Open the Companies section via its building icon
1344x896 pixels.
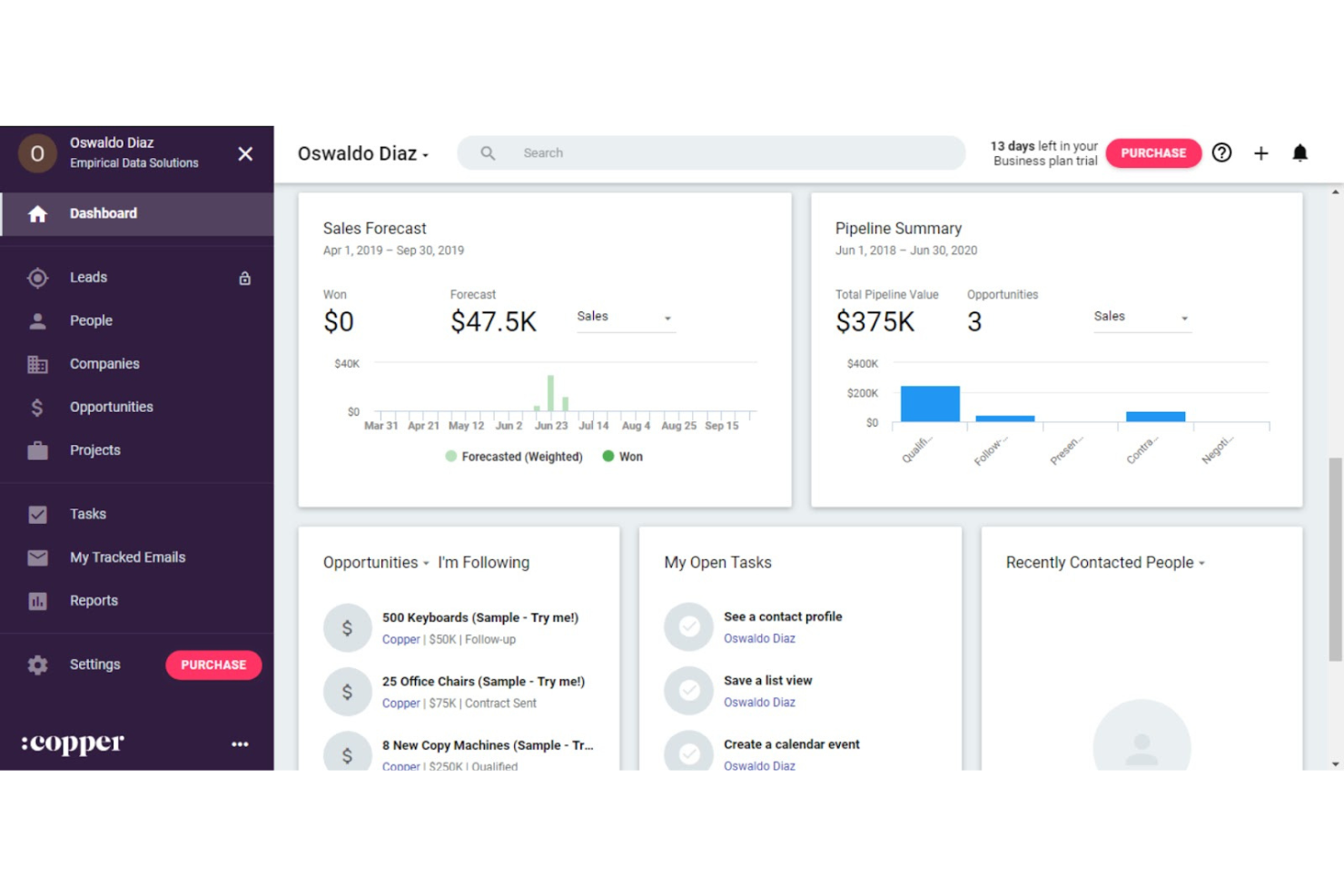tap(37, 363)
